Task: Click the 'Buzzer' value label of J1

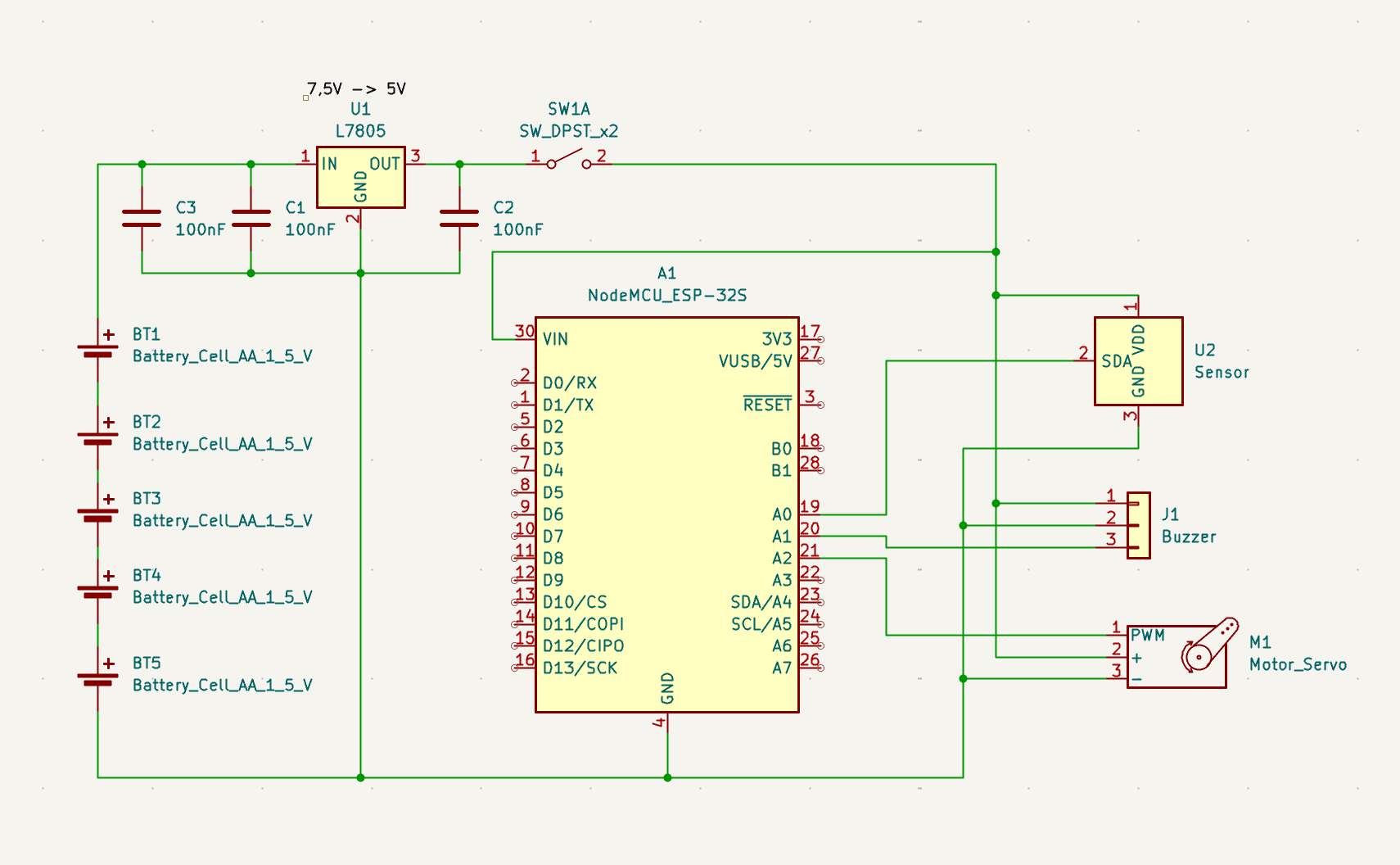Action: (x=1189, y=537)
